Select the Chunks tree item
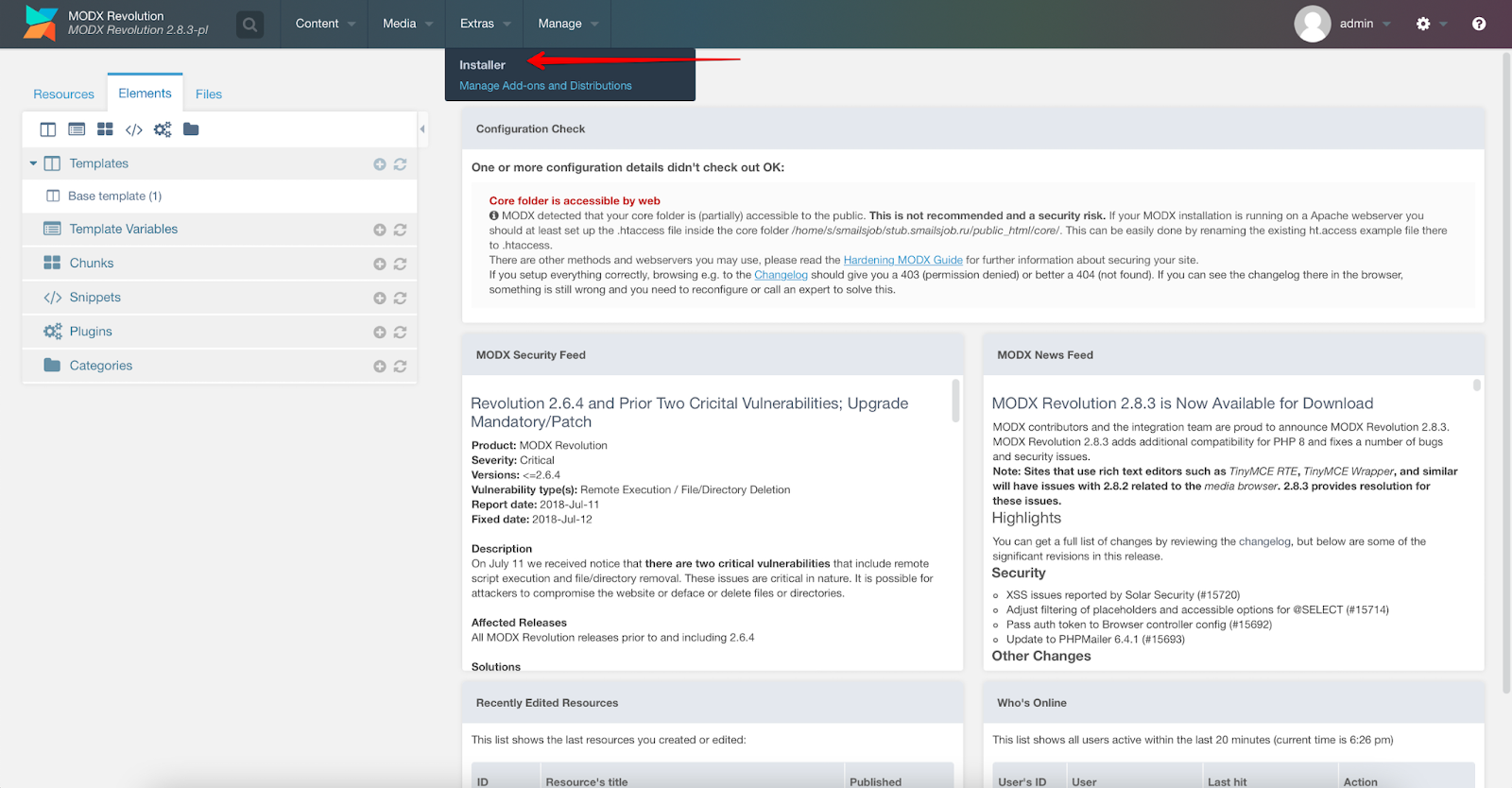This screenshot has width=1512, height=788. tap(91, 263)
